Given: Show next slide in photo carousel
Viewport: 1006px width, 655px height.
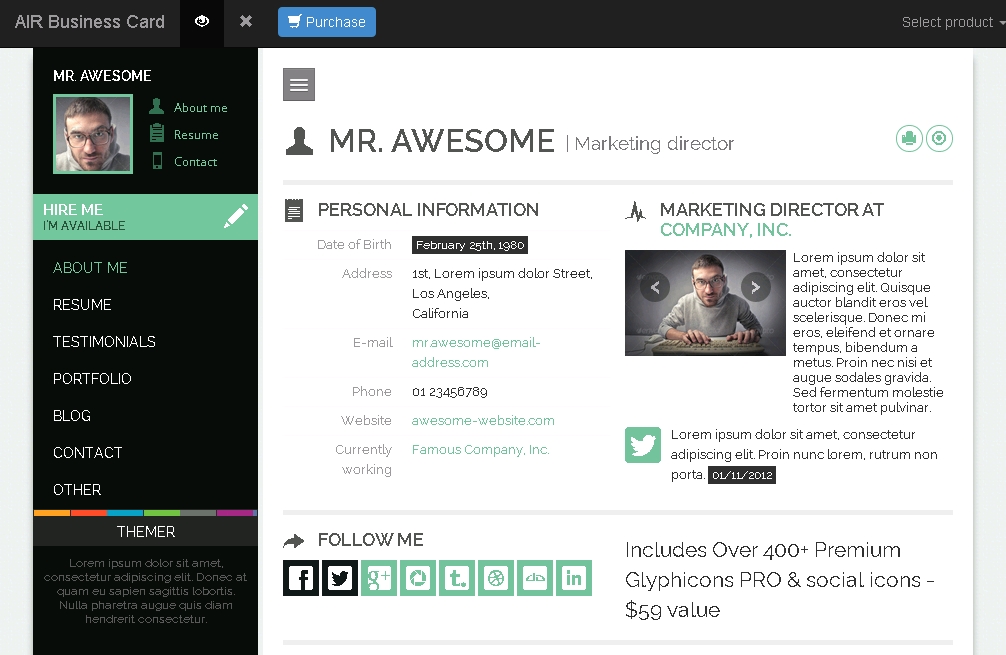Looking at the screenshot, I should 756,288.
